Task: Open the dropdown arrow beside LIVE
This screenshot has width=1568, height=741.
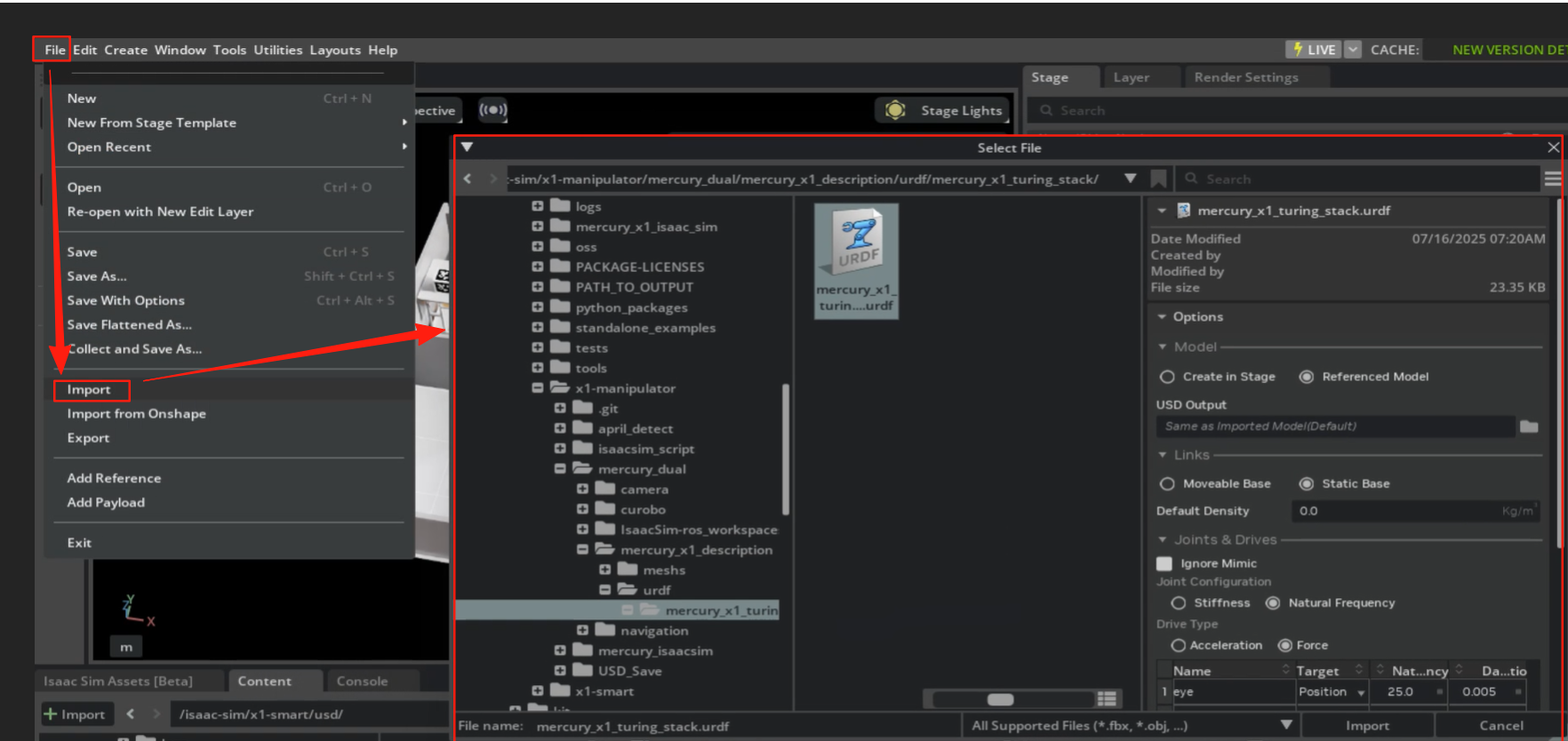Action: click(x=1353, y=50)
